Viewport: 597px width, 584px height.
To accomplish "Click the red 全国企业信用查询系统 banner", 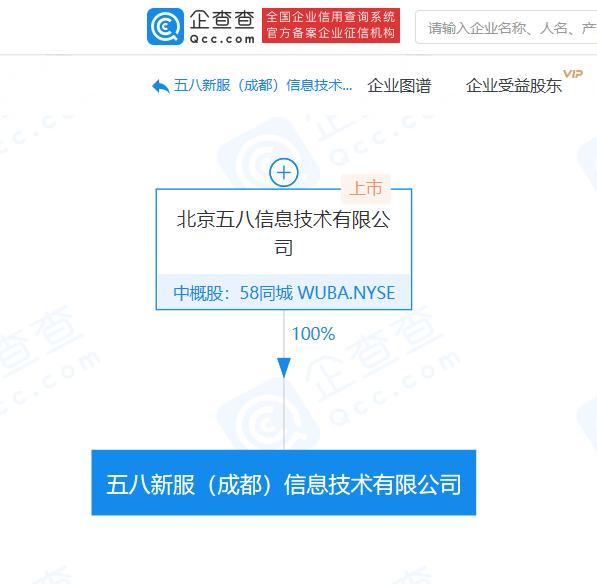I will 331,26.
